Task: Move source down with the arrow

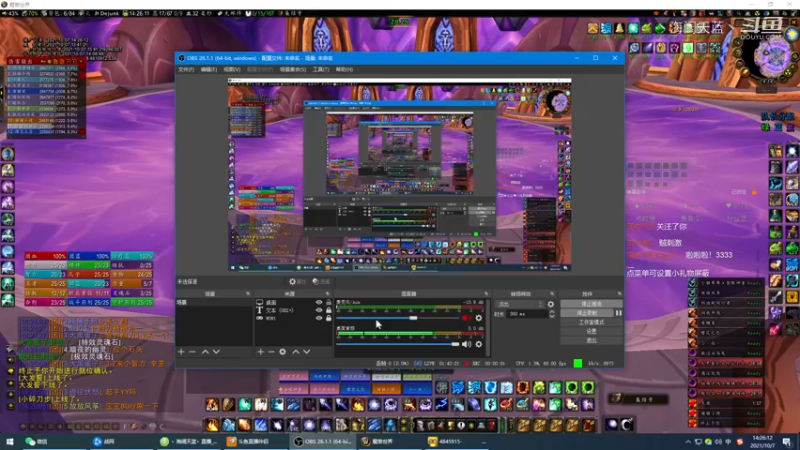Action: (307, 352)
